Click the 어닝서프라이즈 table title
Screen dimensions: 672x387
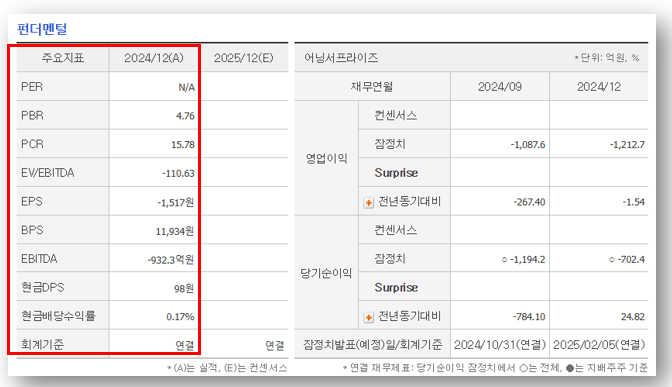(341, 58)
